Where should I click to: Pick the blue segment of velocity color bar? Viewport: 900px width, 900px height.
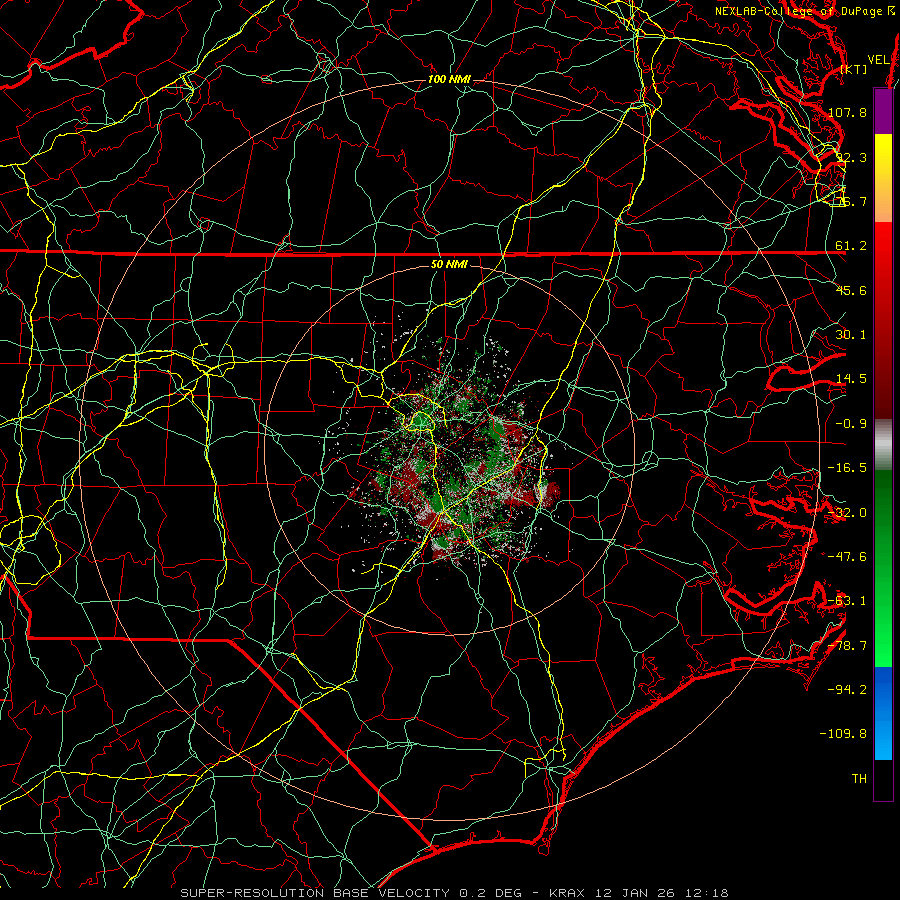click(883, 713)
